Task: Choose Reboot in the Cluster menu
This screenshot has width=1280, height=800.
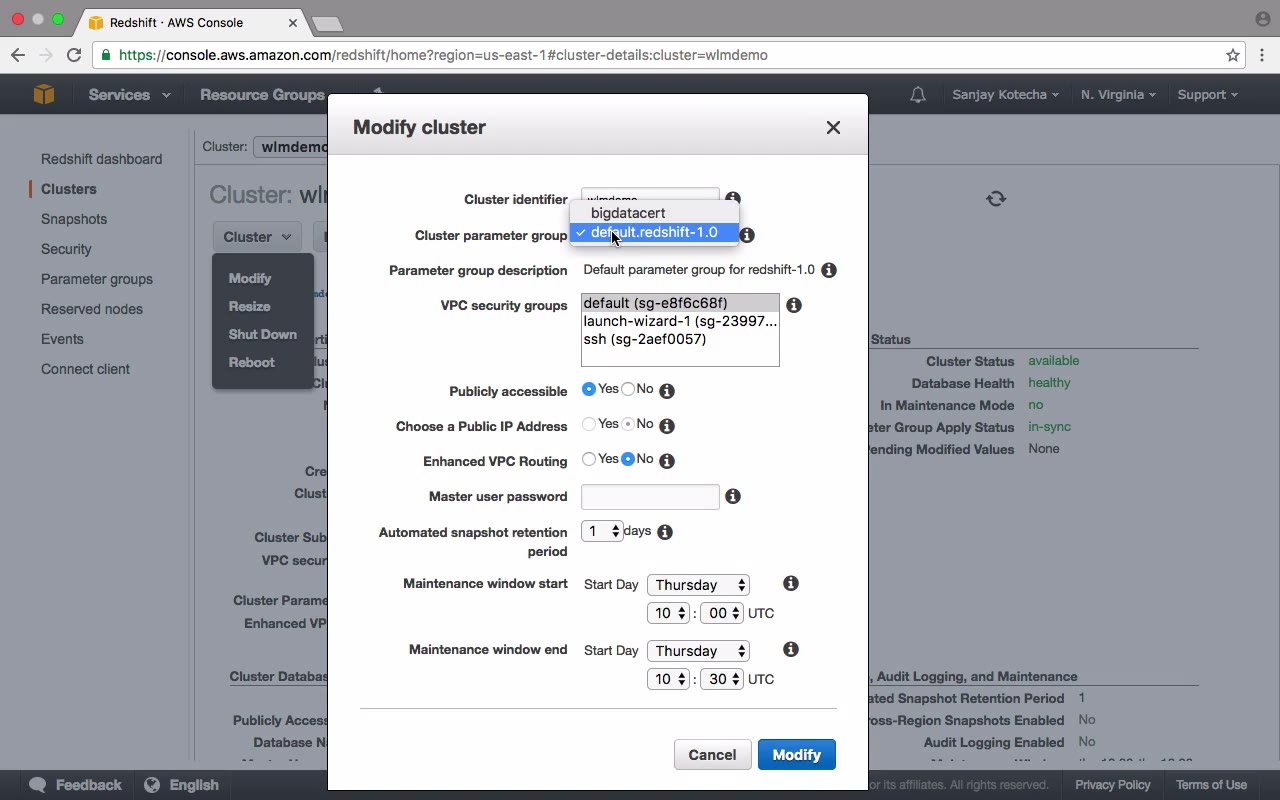Action: click(251, 362)
